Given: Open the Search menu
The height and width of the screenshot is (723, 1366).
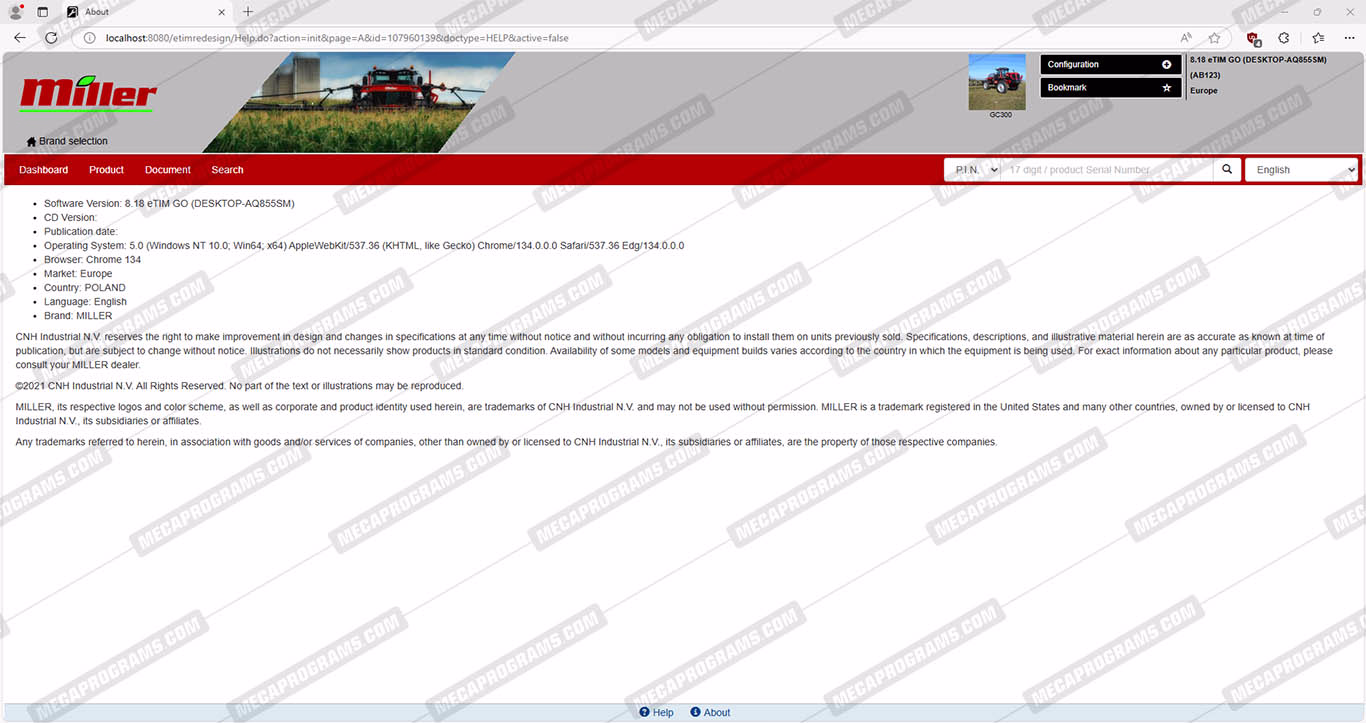Looking at the screenshot, I should point(227,170).
